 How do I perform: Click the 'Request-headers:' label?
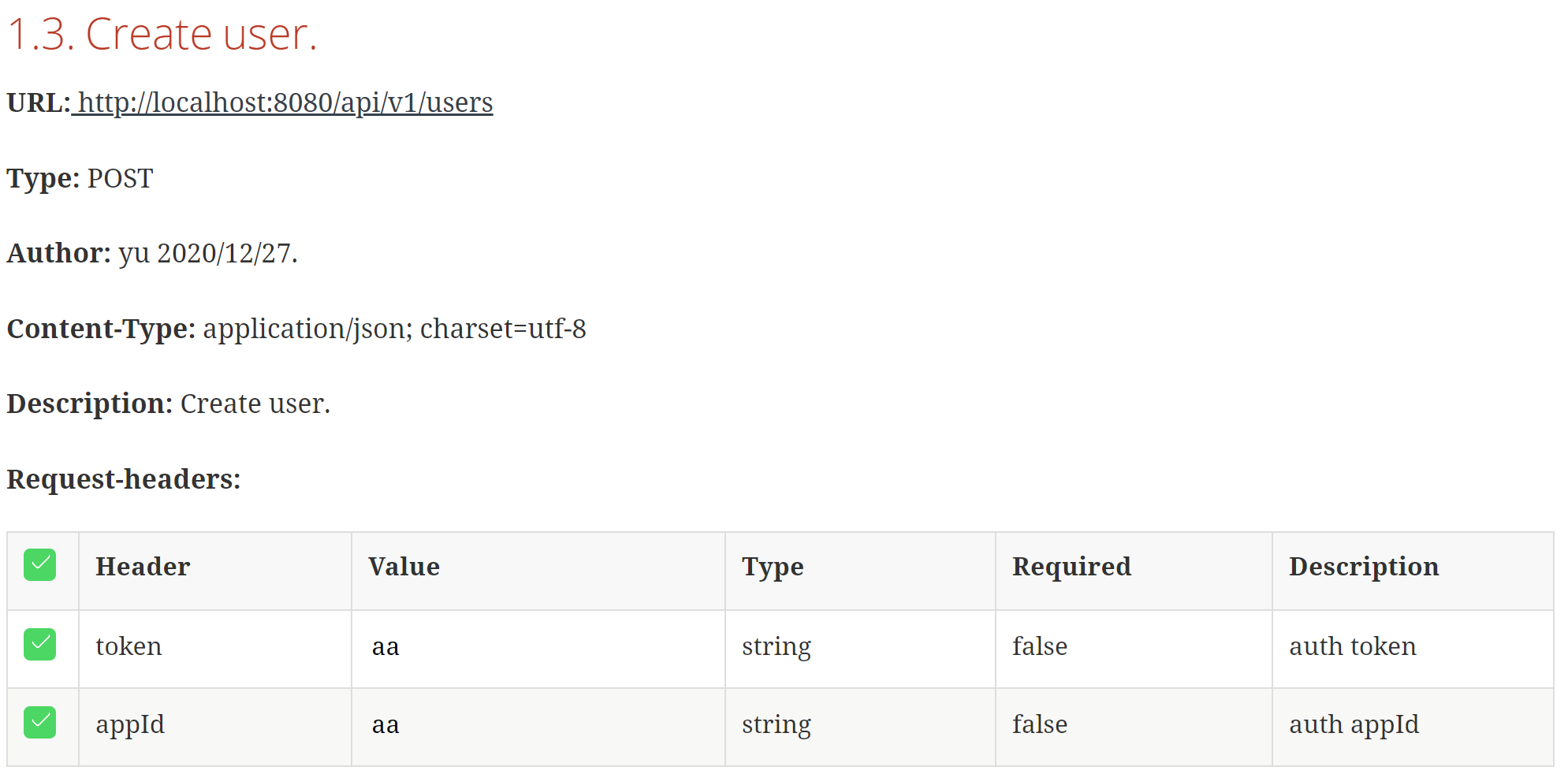(x=124, y=479)
